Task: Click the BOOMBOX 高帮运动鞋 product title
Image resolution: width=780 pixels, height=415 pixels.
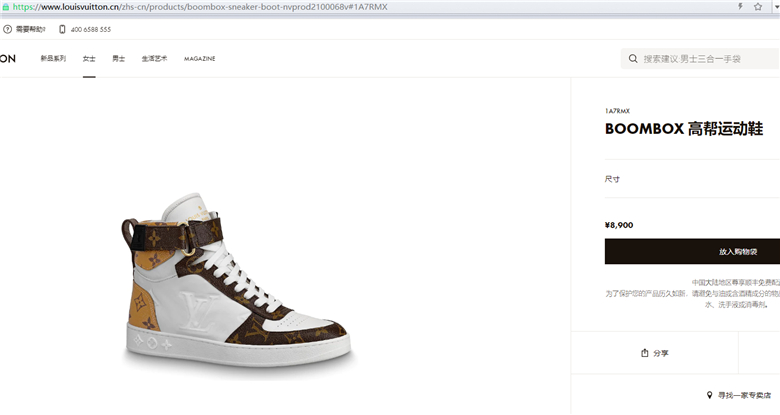Action: tap(684, 129)
